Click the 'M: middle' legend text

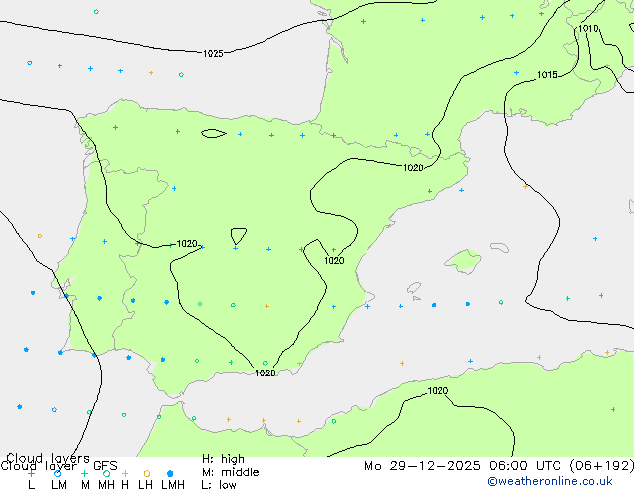[230, 472]
